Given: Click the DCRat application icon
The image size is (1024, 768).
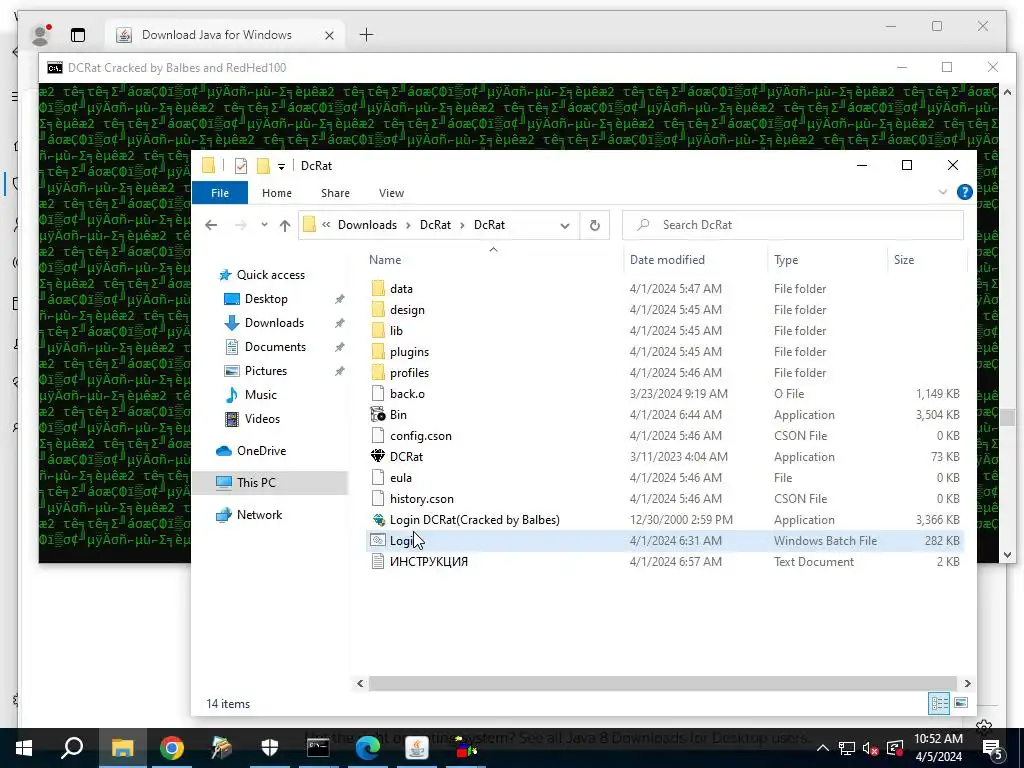Looking at the screenshot, I should 378,456.
